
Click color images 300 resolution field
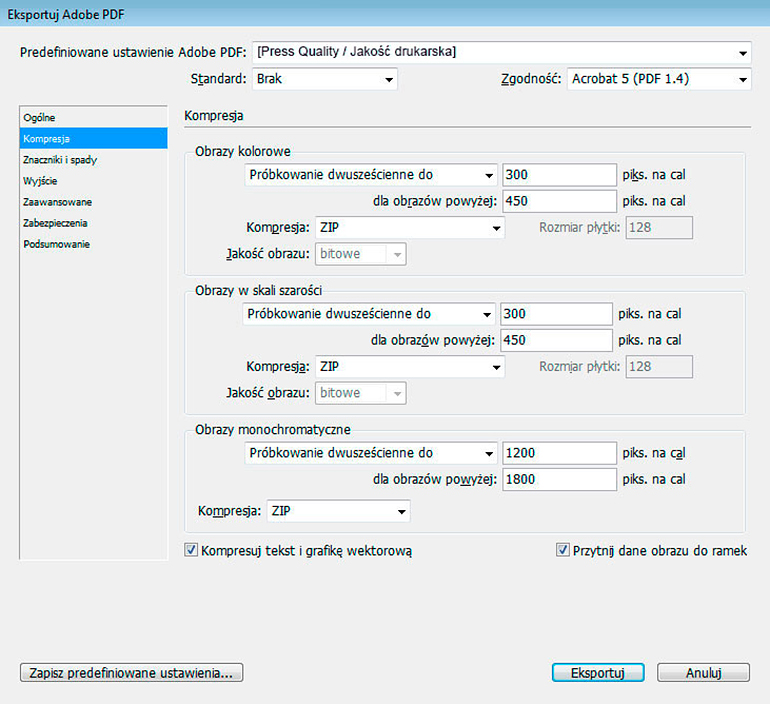pos(559,175)
